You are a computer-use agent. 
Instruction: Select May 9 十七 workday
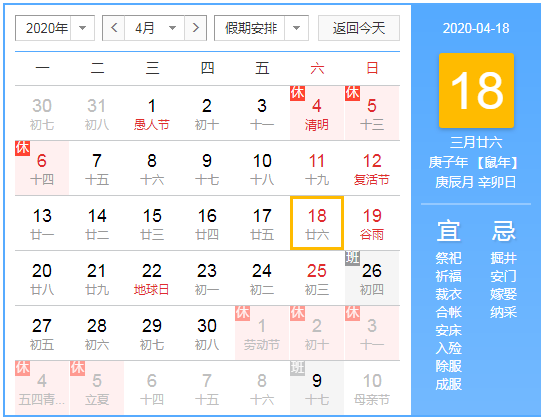(317, 388)
